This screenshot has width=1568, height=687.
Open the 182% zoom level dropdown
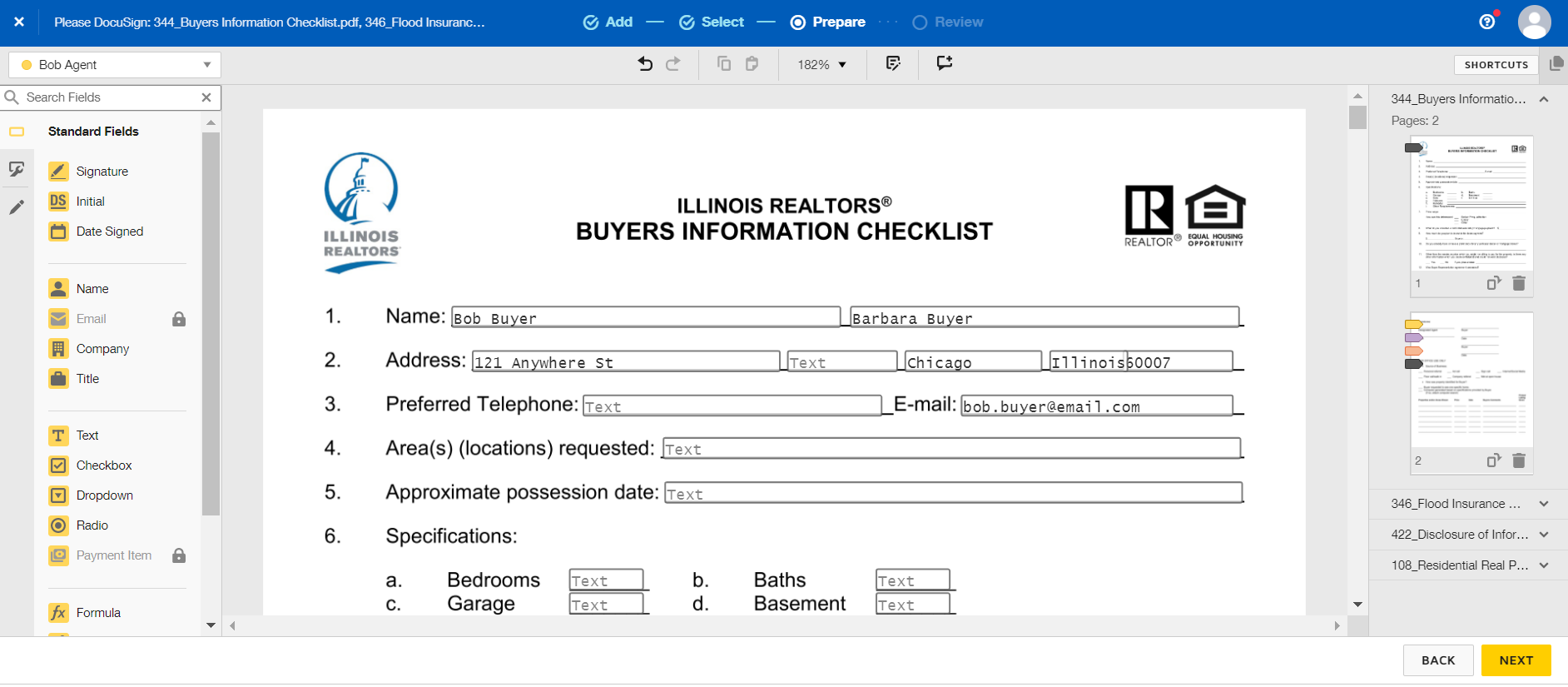click(x=821, y=65)
